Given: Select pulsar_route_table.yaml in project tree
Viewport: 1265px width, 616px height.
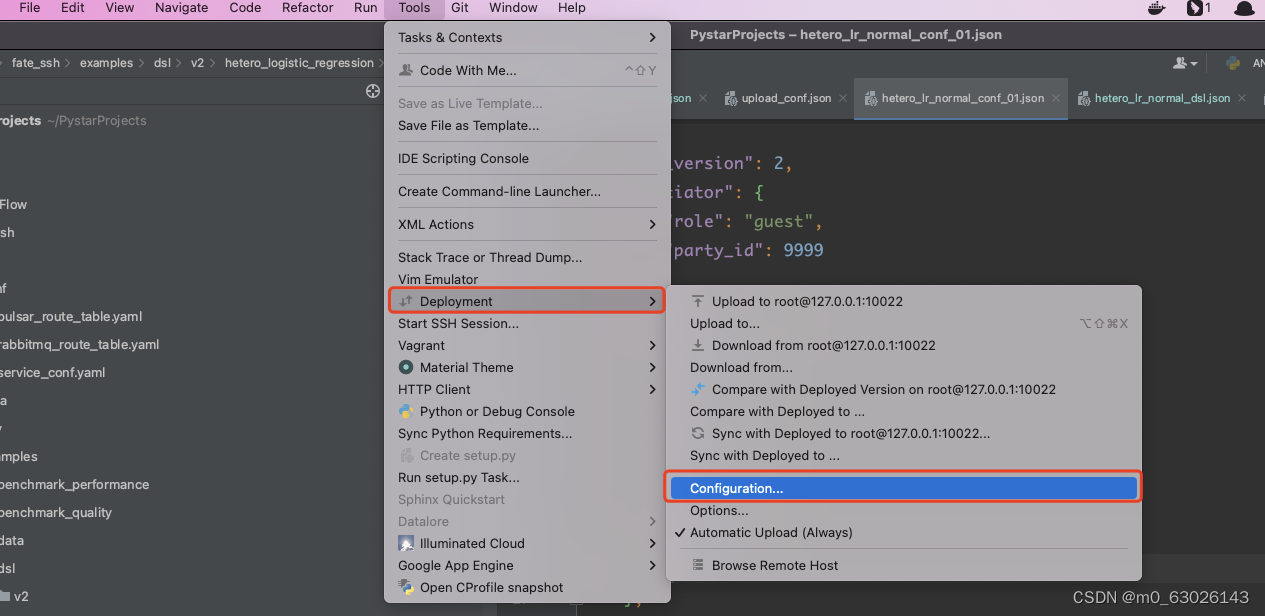Looking at the screenshot, I should 71,316.
